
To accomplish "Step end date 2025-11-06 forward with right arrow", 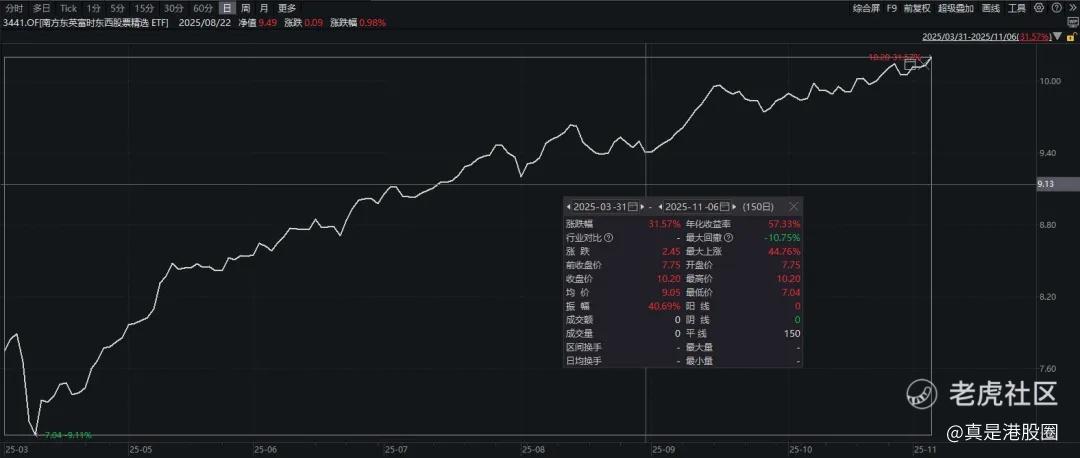I will point(735,207).
